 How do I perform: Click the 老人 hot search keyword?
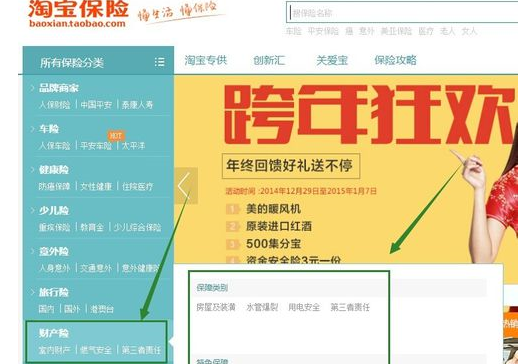[x=448, y=31]
